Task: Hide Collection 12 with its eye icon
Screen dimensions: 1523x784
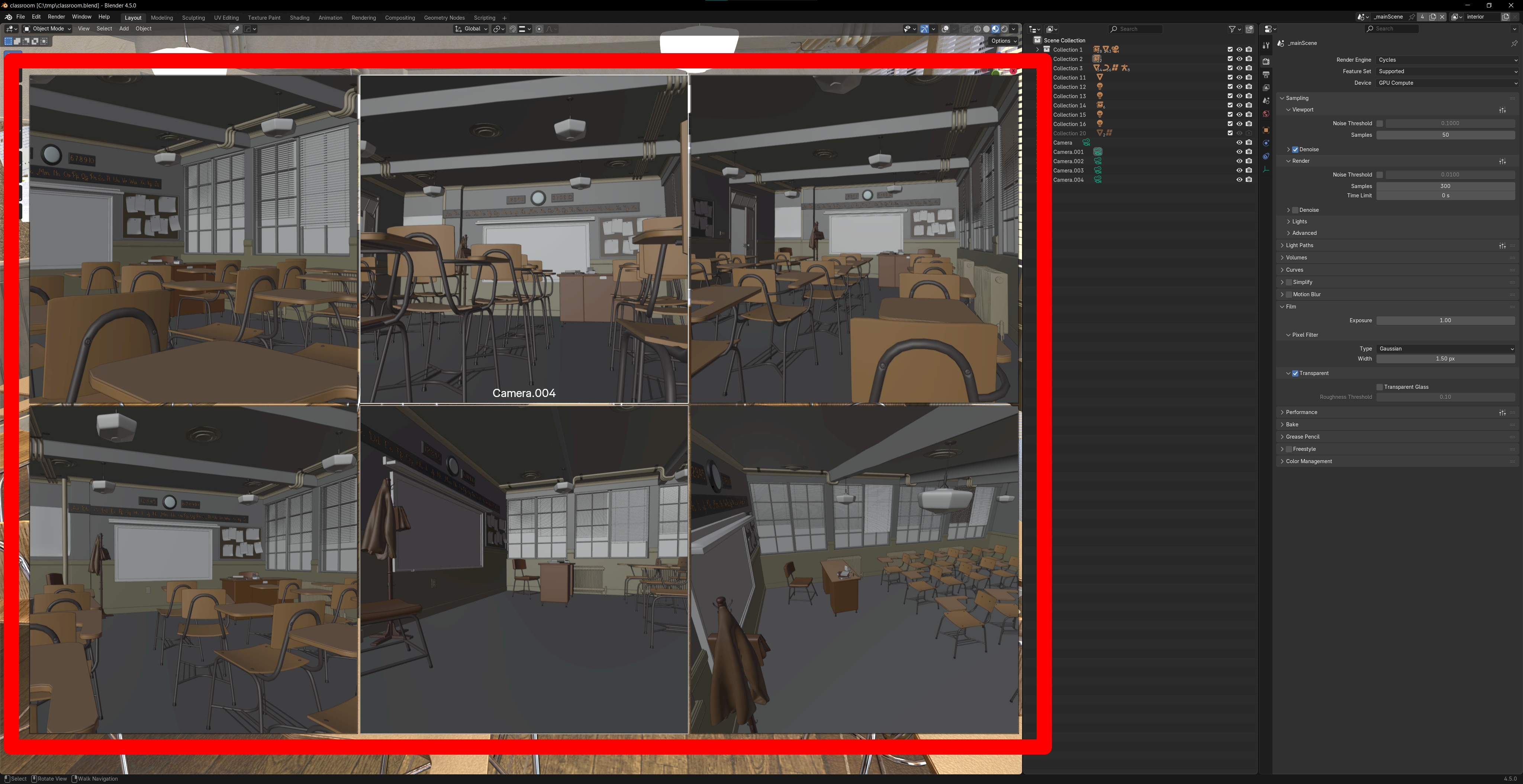Action: coord(1239,87)
